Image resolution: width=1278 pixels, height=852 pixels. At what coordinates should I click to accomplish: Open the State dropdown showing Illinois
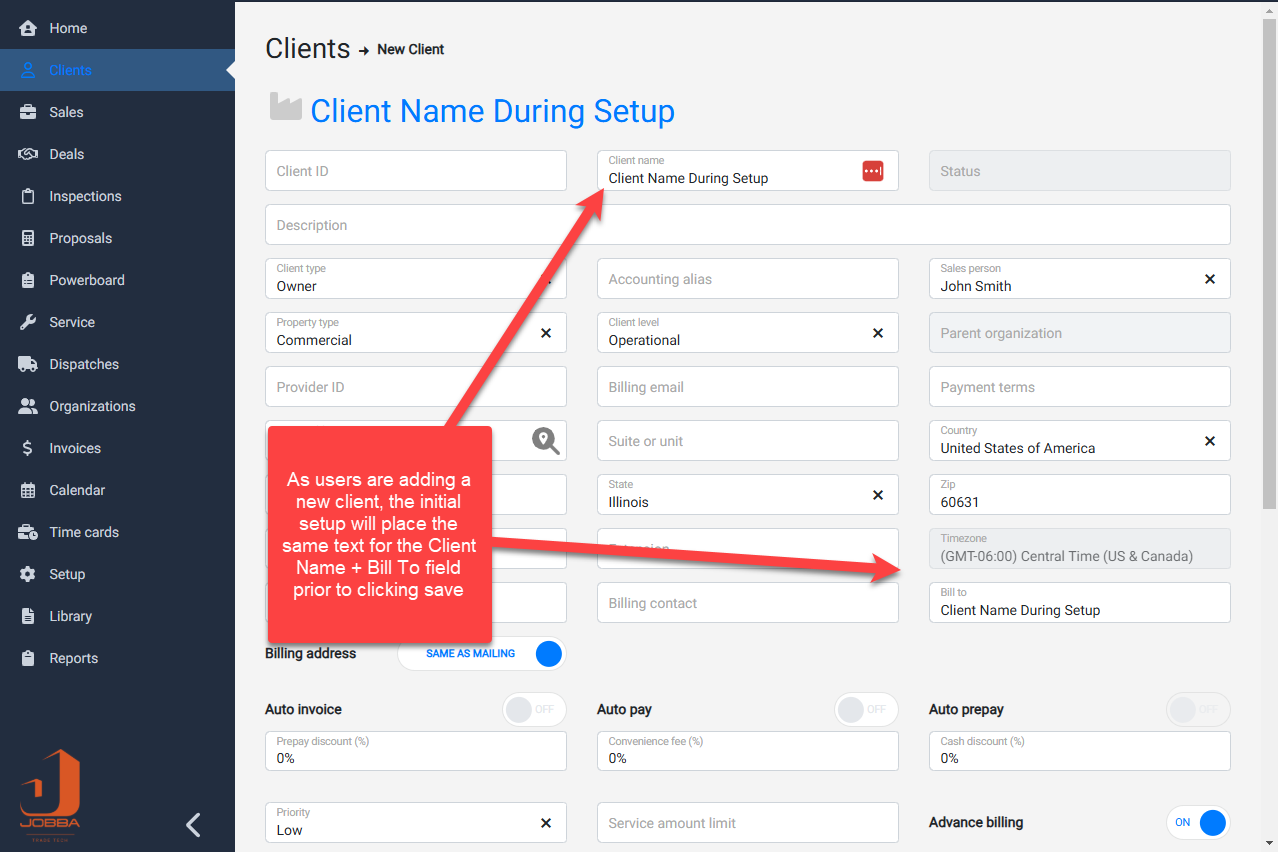click(730, 495)
